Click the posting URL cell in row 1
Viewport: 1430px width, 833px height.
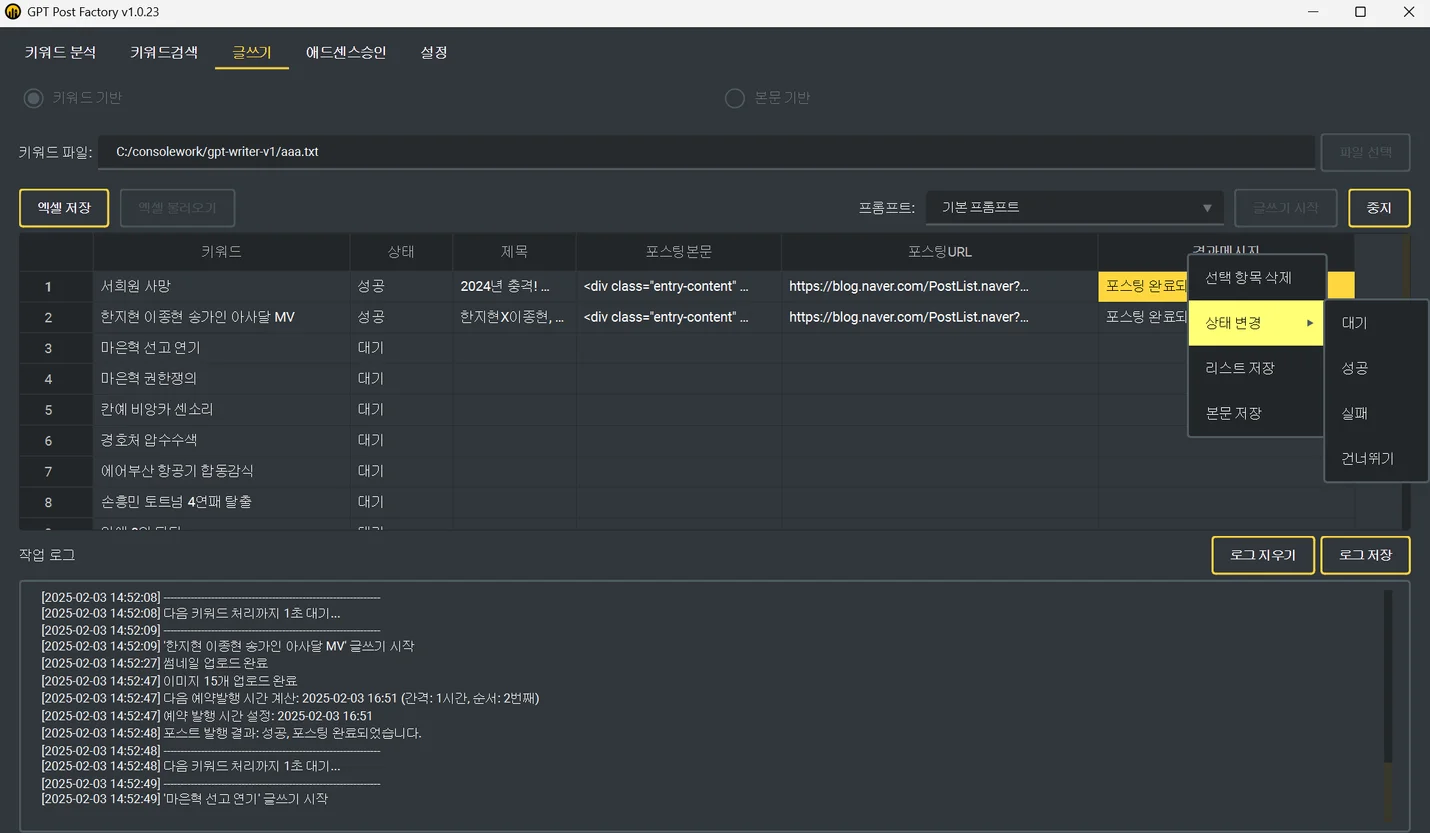tap(940, 286)
